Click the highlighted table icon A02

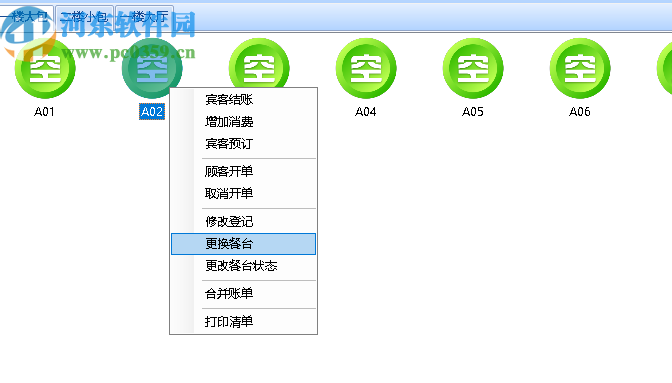[152, 69]
